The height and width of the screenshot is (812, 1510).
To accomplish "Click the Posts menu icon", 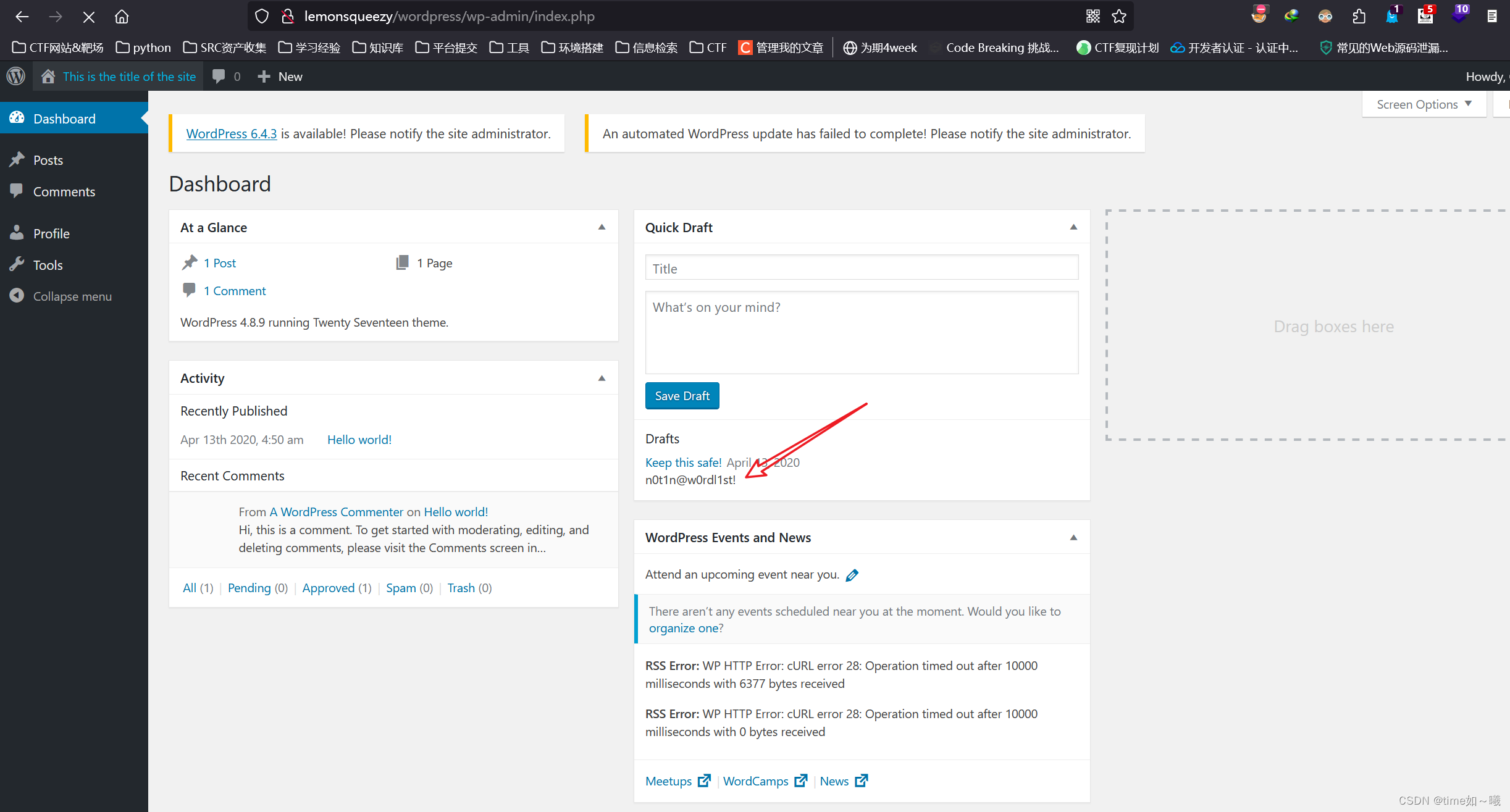I will [x=18, y=159].
